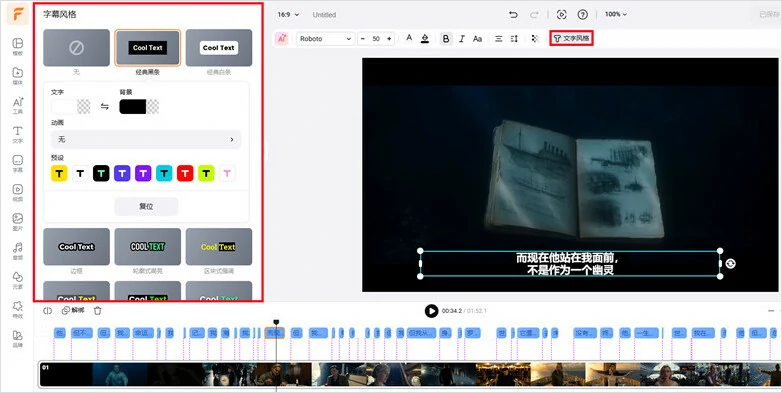Open the 特效 effects sidebar icon

coord(17,309)
